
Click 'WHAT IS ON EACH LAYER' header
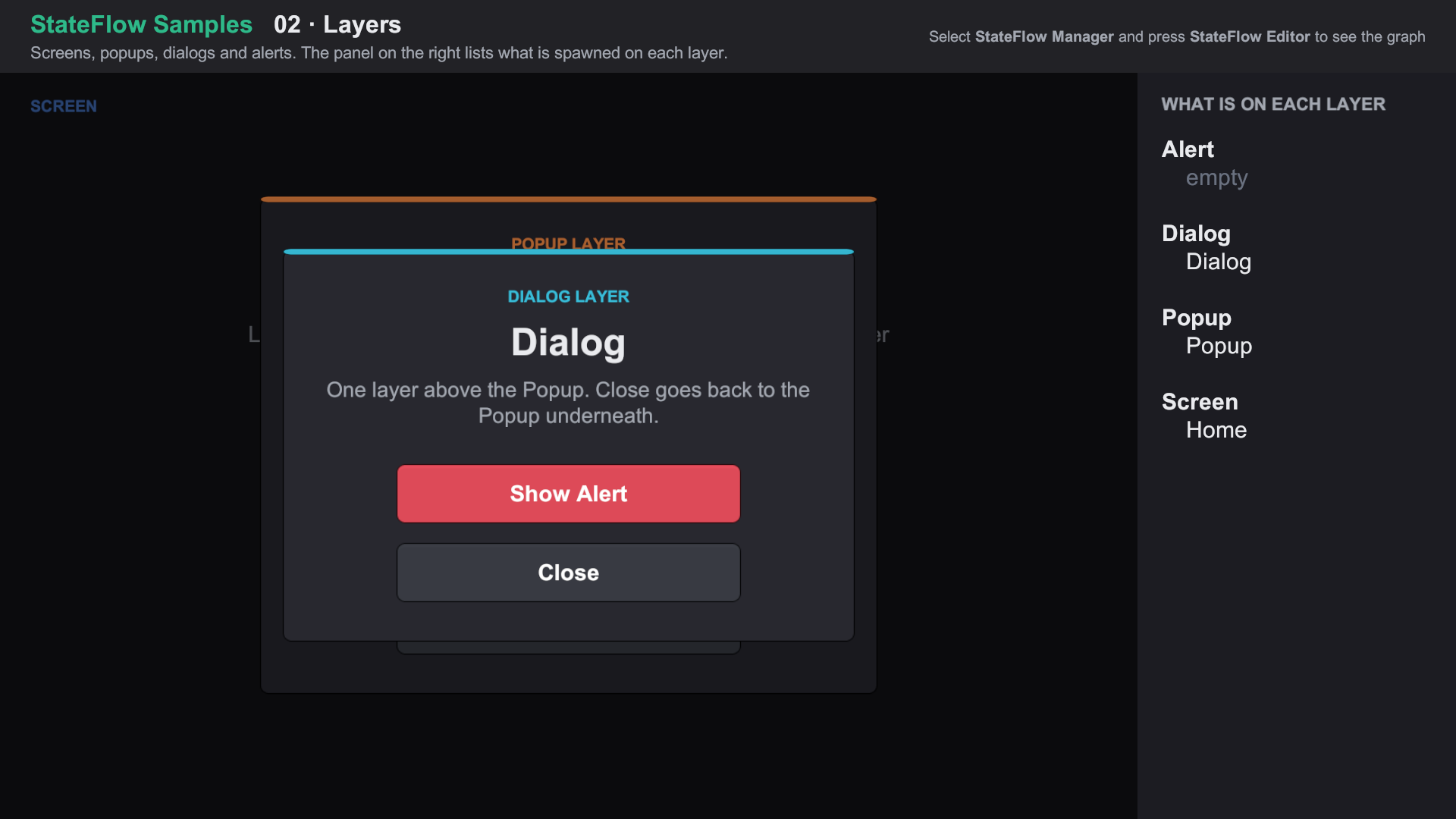1273,104
